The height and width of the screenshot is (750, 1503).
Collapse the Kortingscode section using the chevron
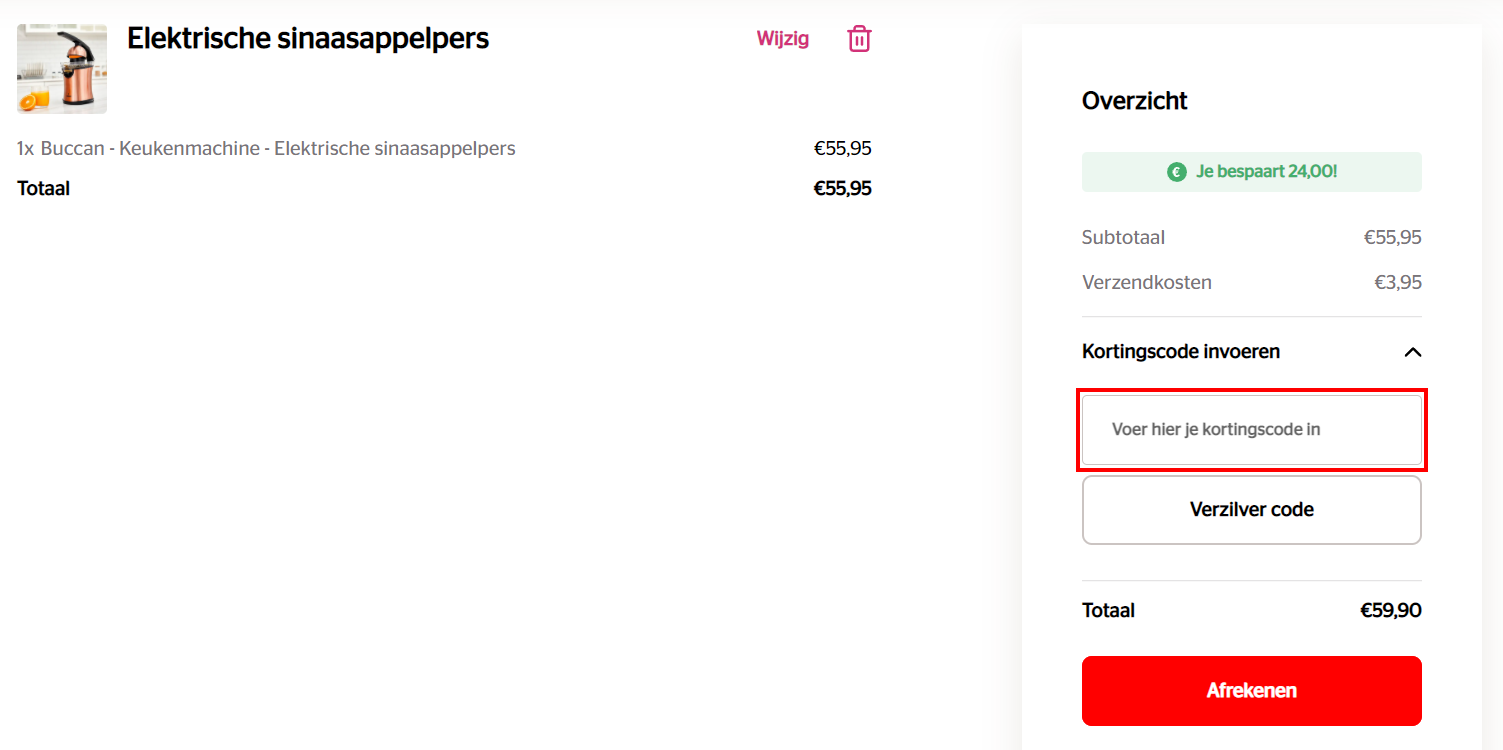1412,352
